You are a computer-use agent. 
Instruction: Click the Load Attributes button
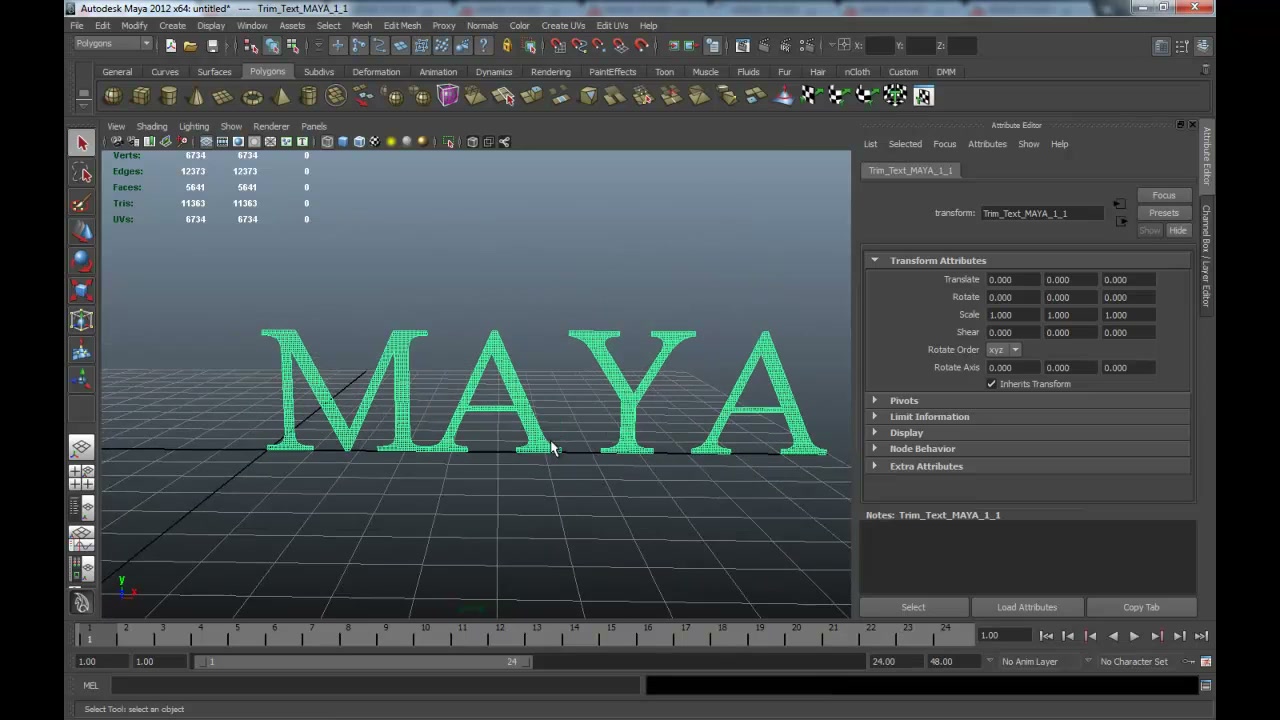tap(1027, 607)
